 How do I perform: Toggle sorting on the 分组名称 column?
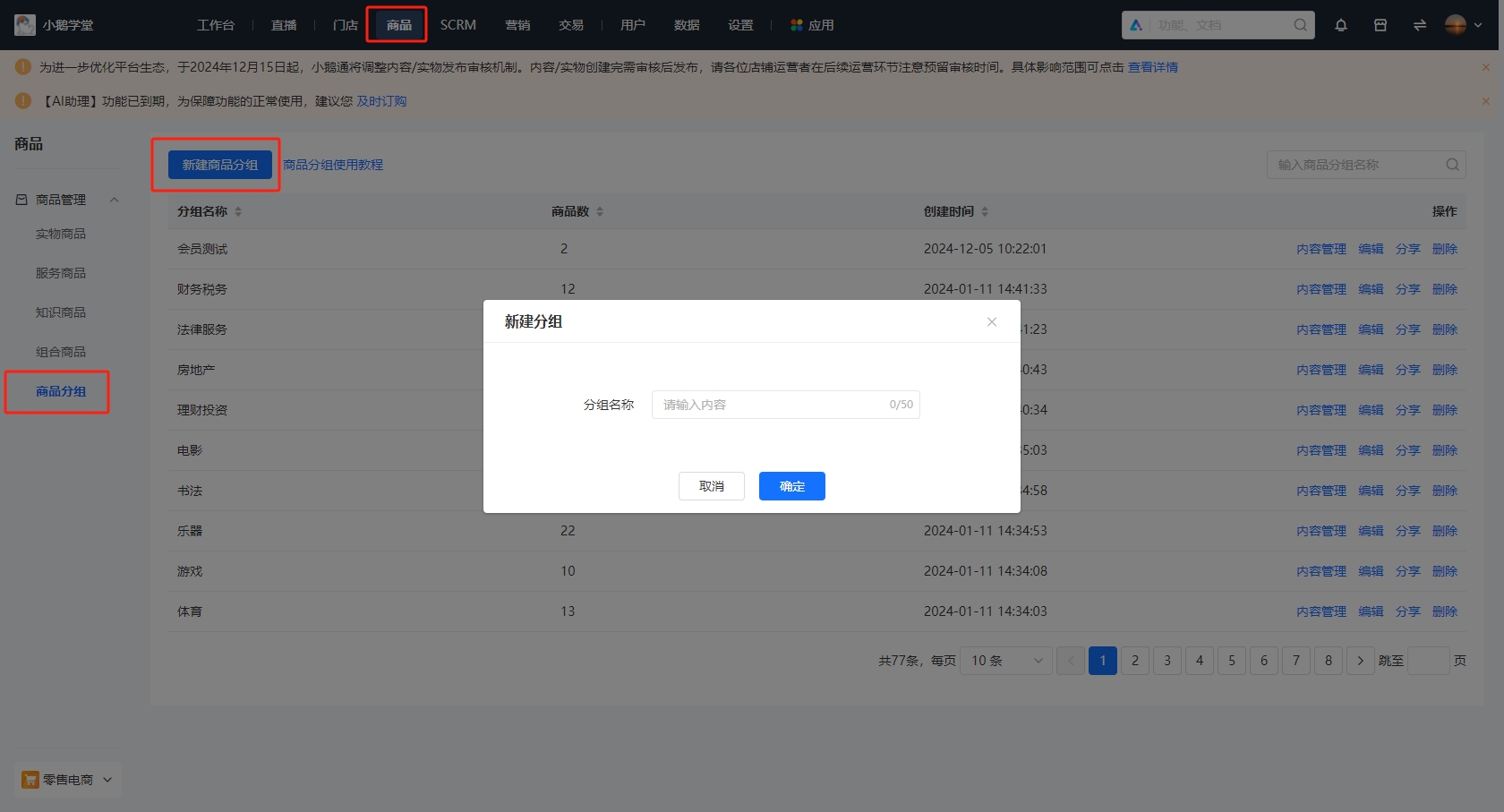(238, 211)
